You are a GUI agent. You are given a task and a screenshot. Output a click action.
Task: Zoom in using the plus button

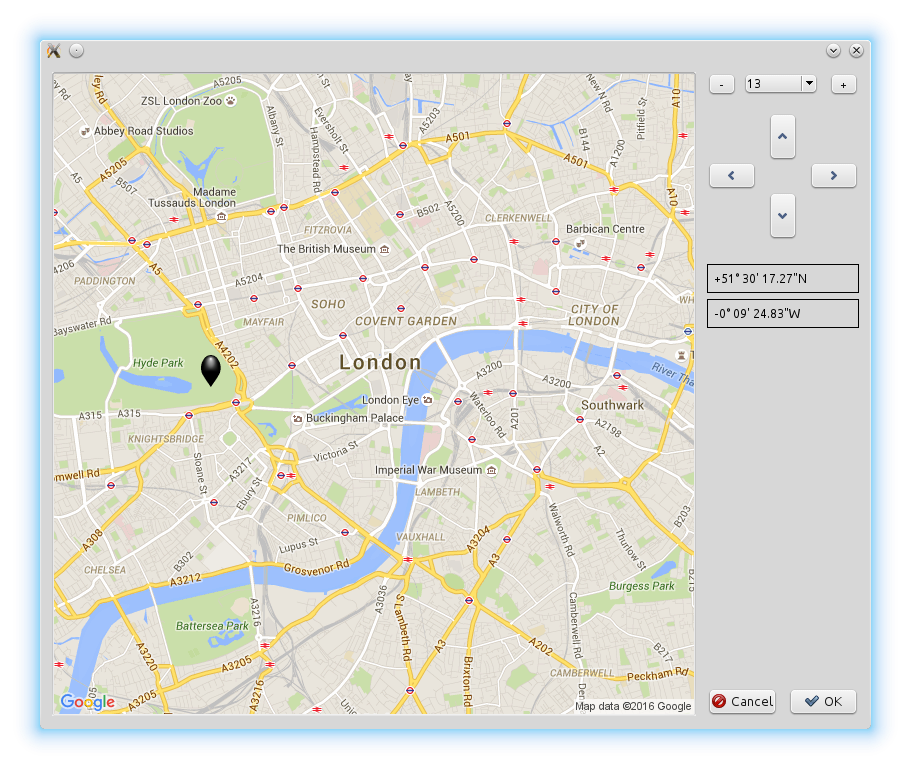point(843,85)
